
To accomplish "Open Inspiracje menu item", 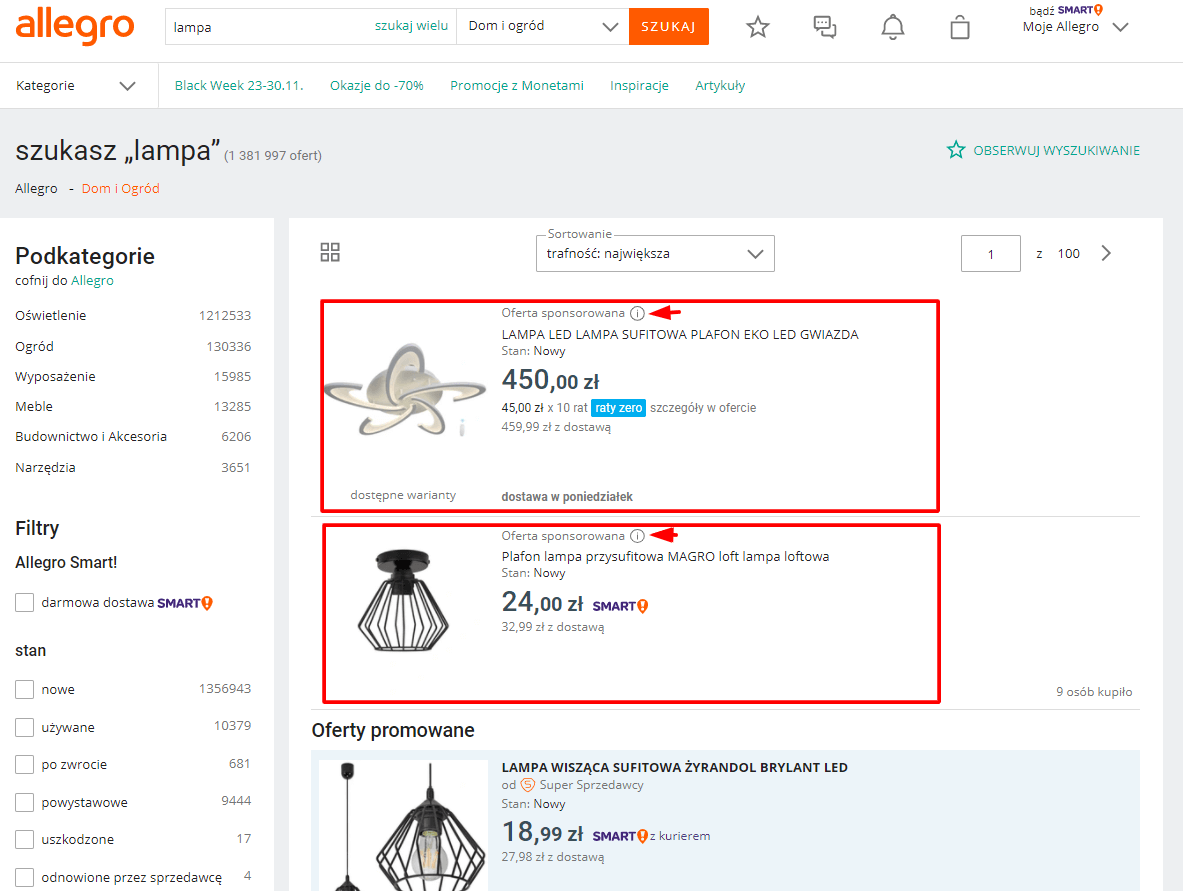I will coord(639,86).
